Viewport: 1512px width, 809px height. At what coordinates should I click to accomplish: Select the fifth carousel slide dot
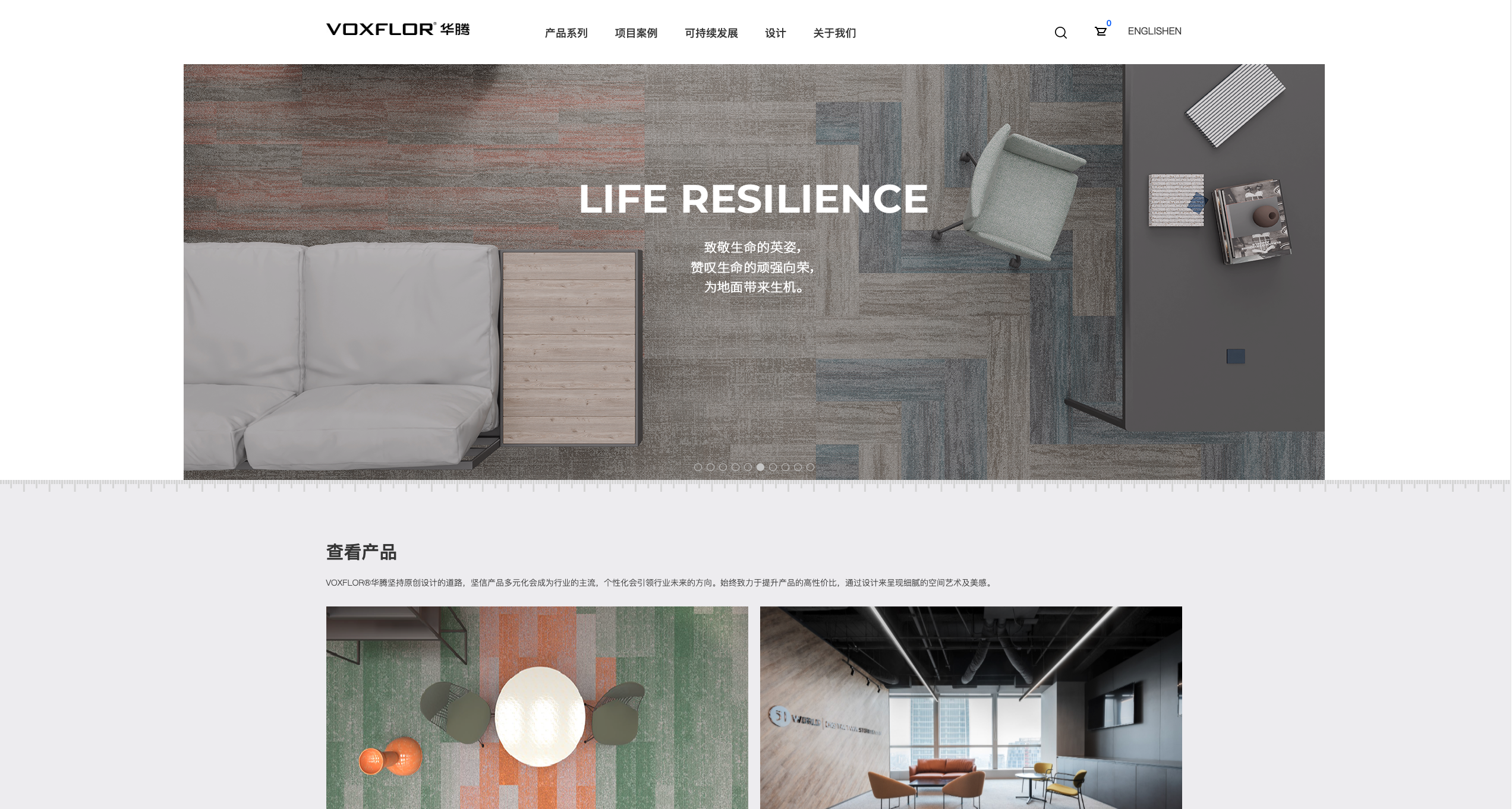(748, 467)
